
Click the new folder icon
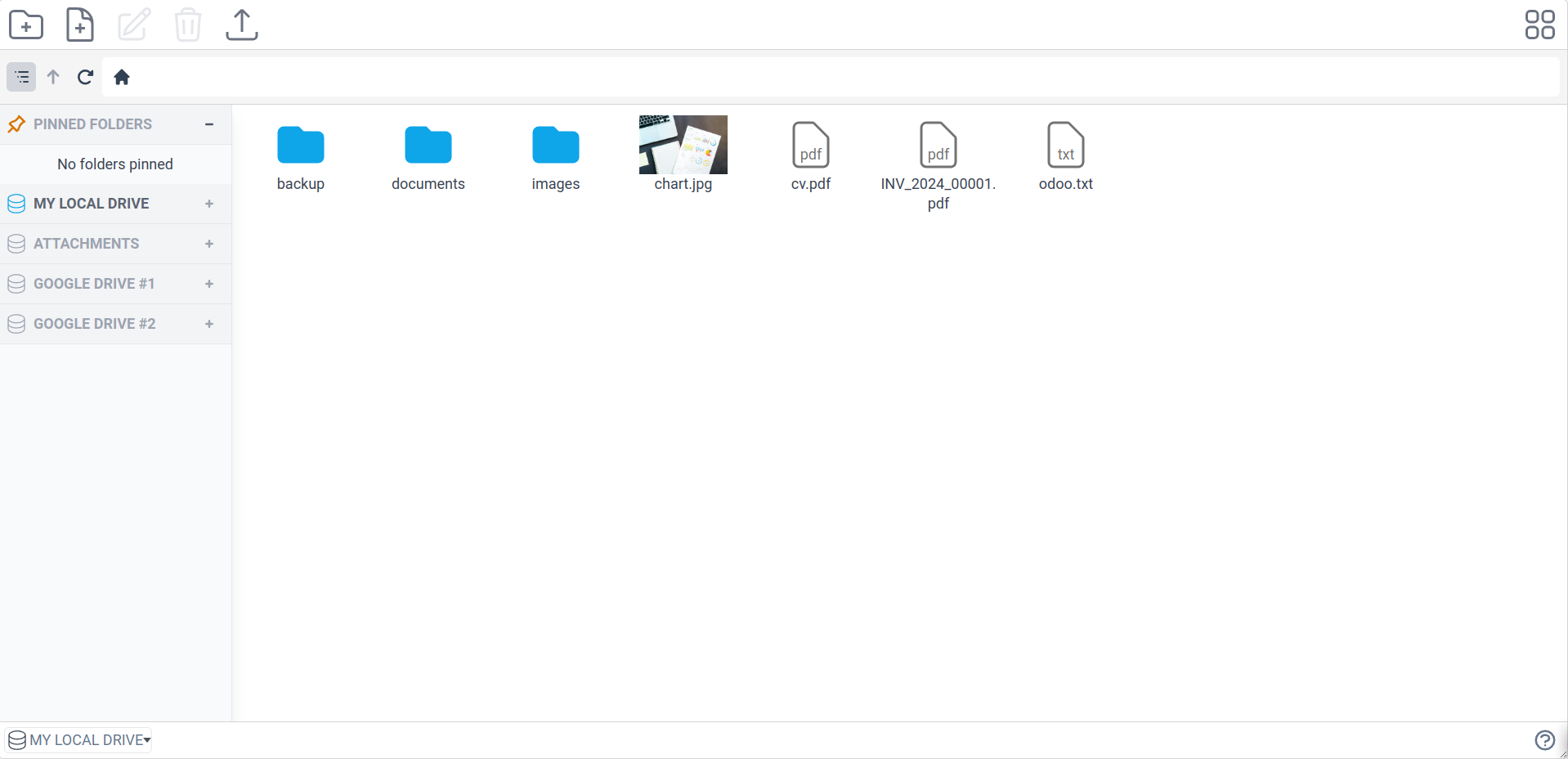[x=26, y=25]
